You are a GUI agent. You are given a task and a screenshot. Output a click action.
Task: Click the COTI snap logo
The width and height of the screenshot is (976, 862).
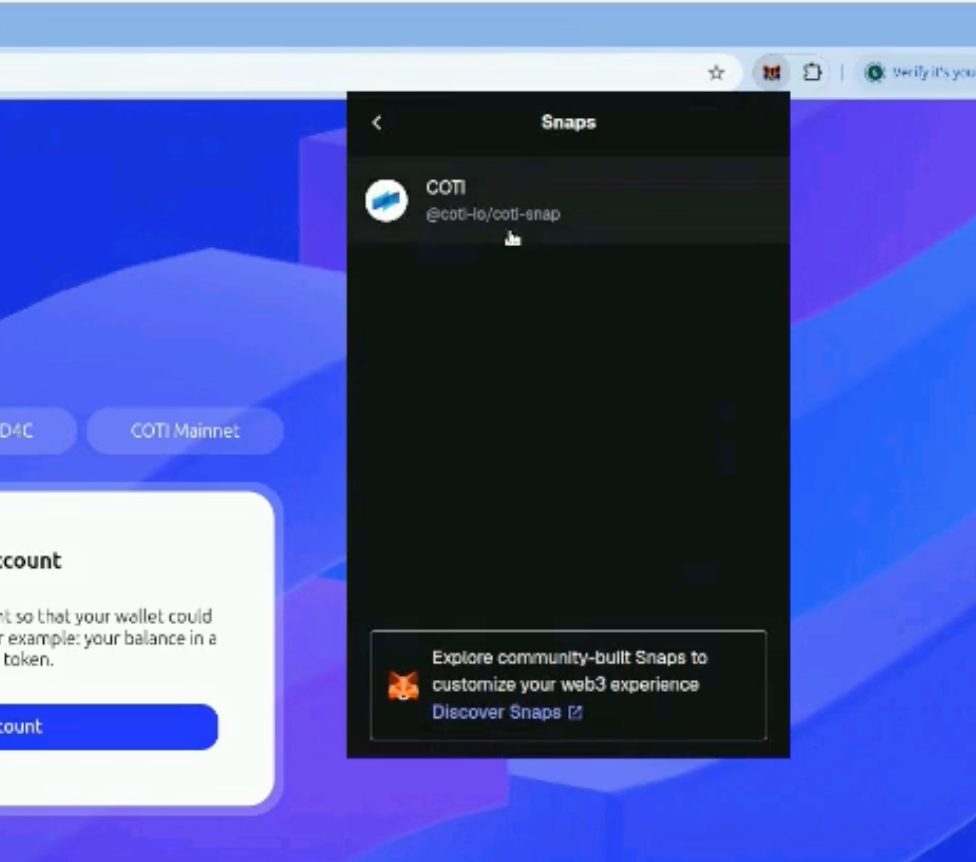[387, 200]
